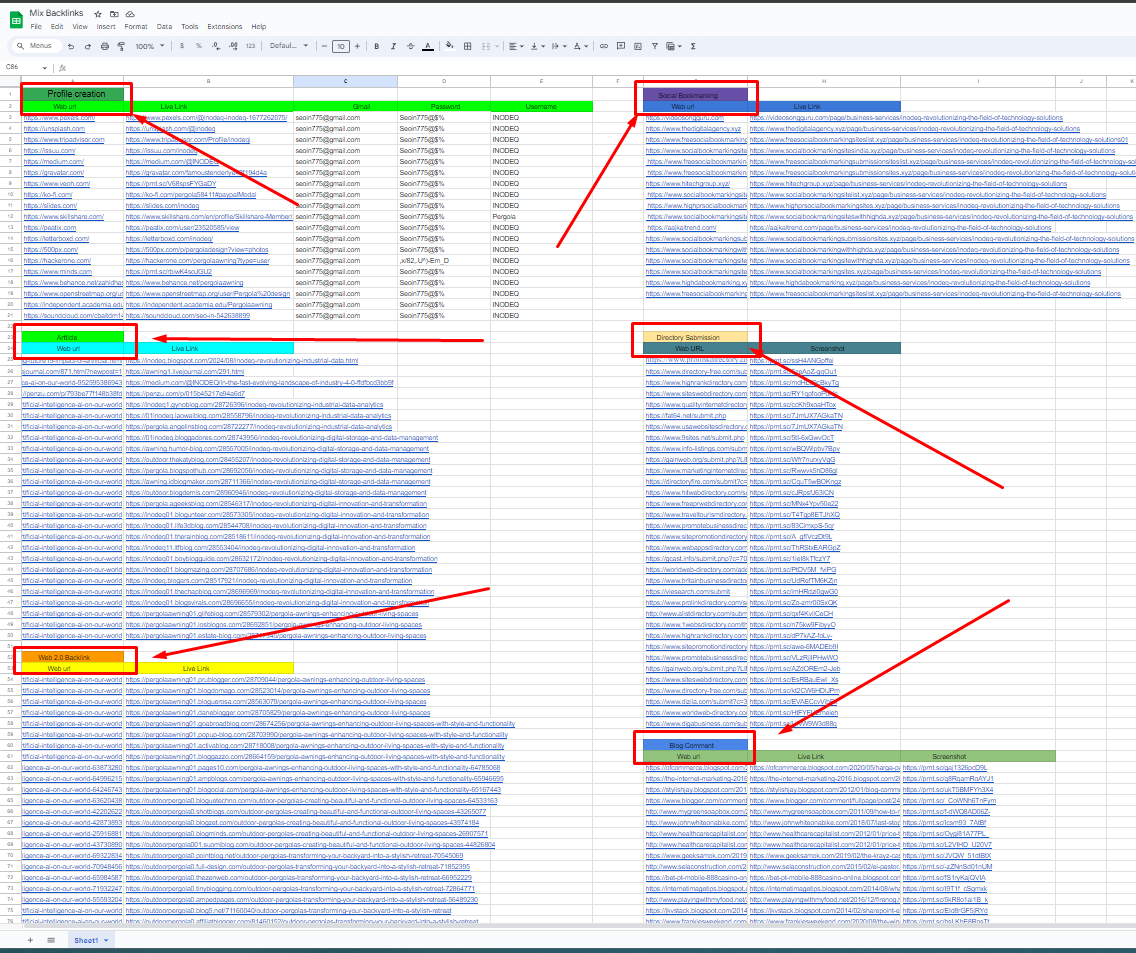1136x953 pixels.
Task: Toggle strikethrough formatting
Action: (x=410, y=46)
